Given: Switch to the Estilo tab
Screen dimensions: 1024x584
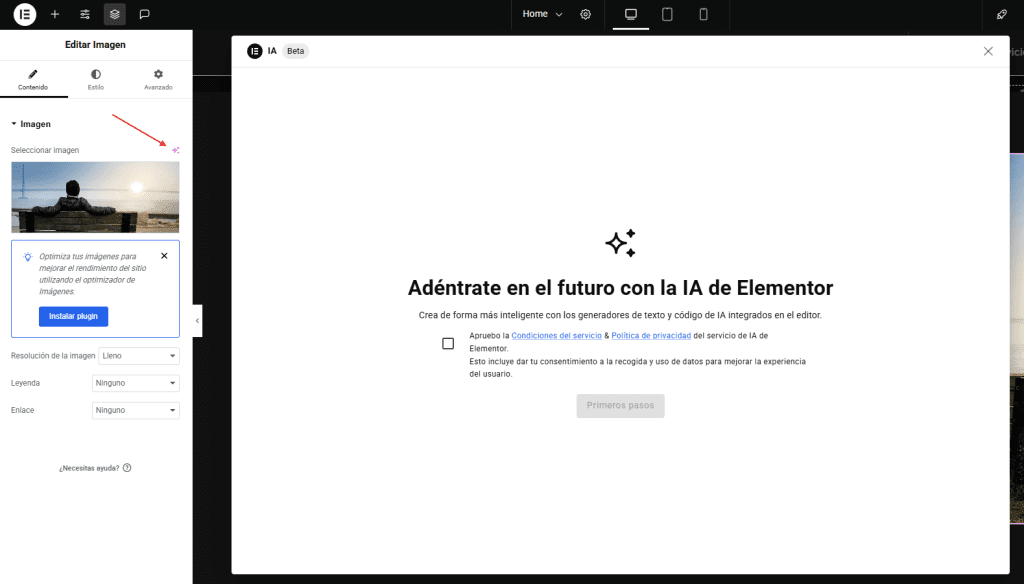Looking at the screenshot, I should click(95, 79).
